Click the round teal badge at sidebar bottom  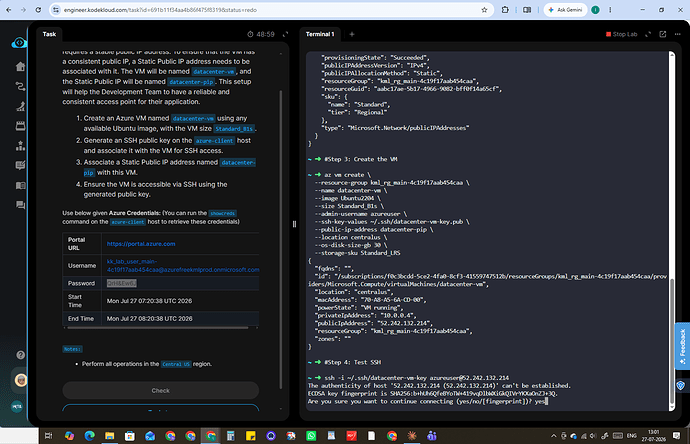17,407
